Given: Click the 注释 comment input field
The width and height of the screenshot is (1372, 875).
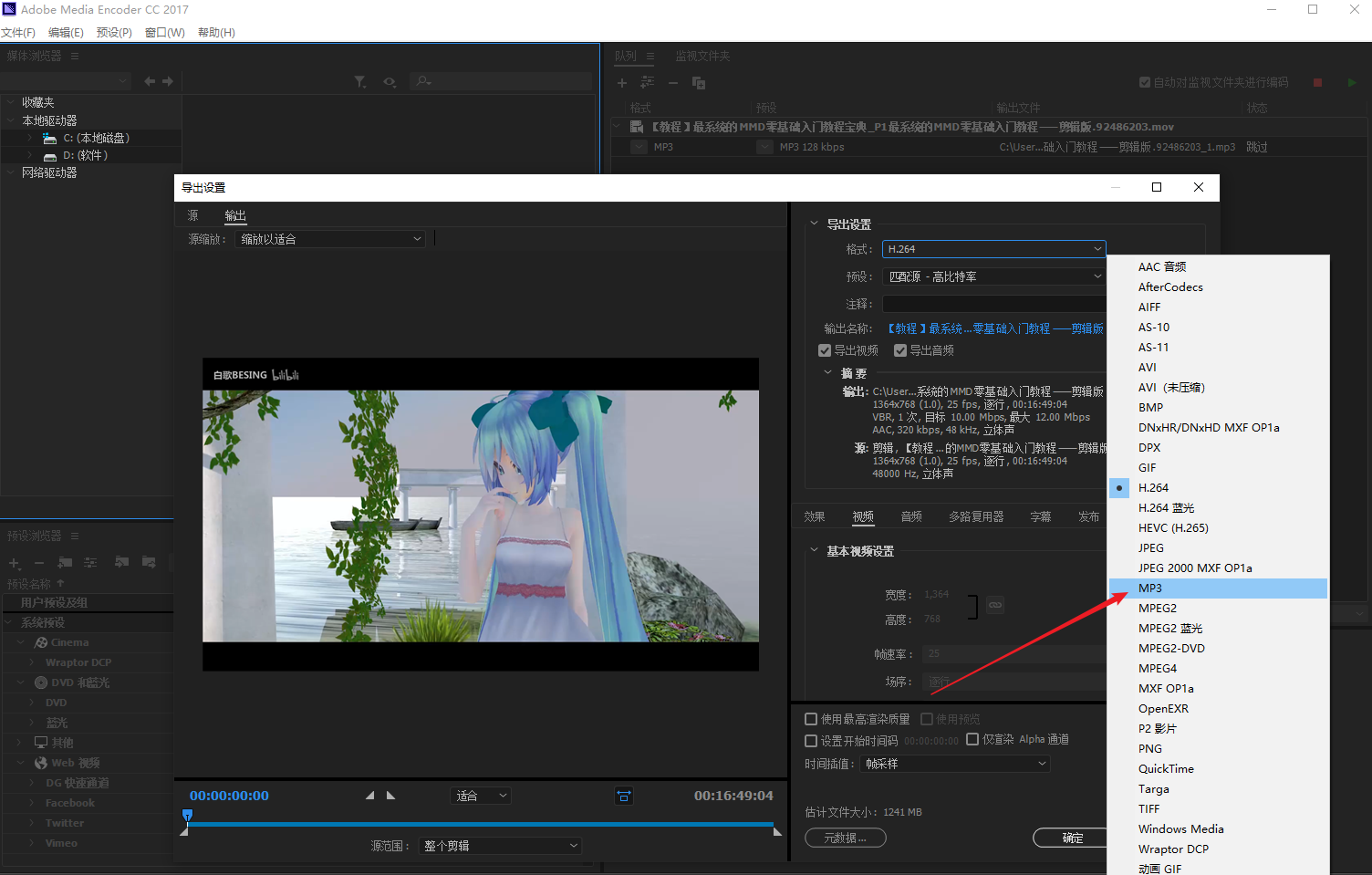Looking at the screenshot, I should point(994,304).
